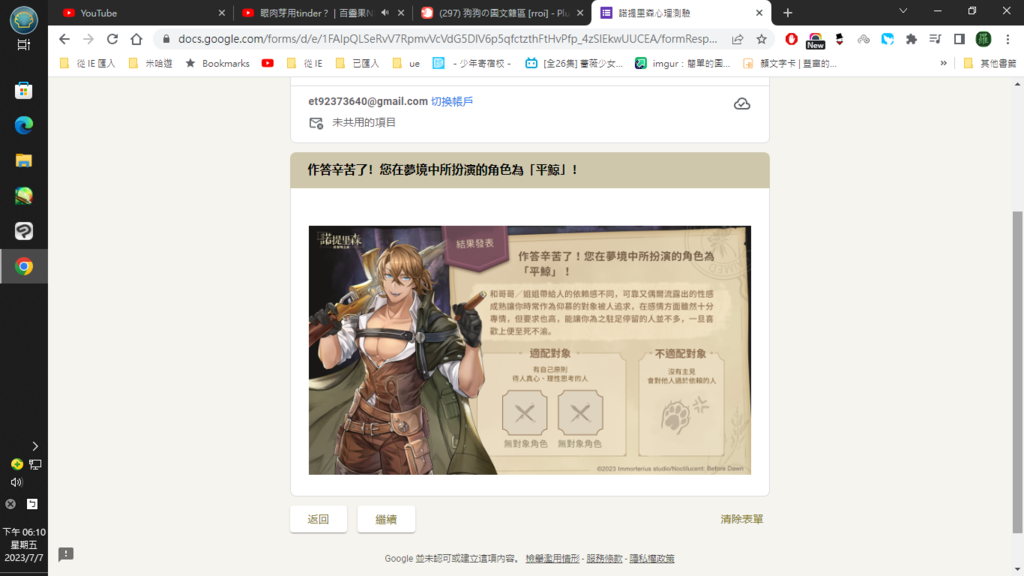Screen dimensions: 1024x576
Task: Open Task View in the taskbar
Action: 24,44
